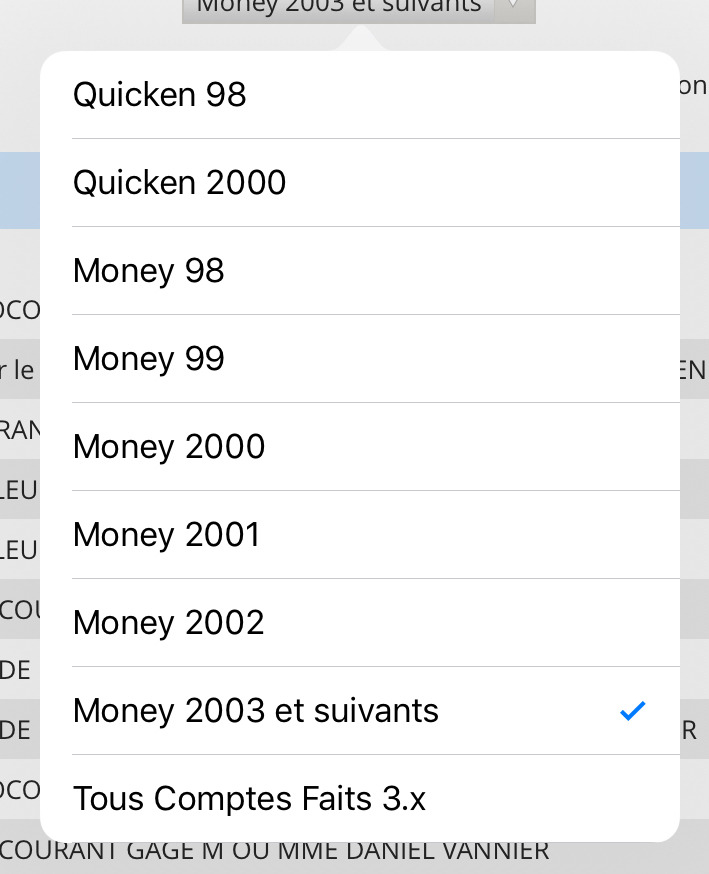
Task: Choose Quicken 2000 from the list
Action: 180,183
